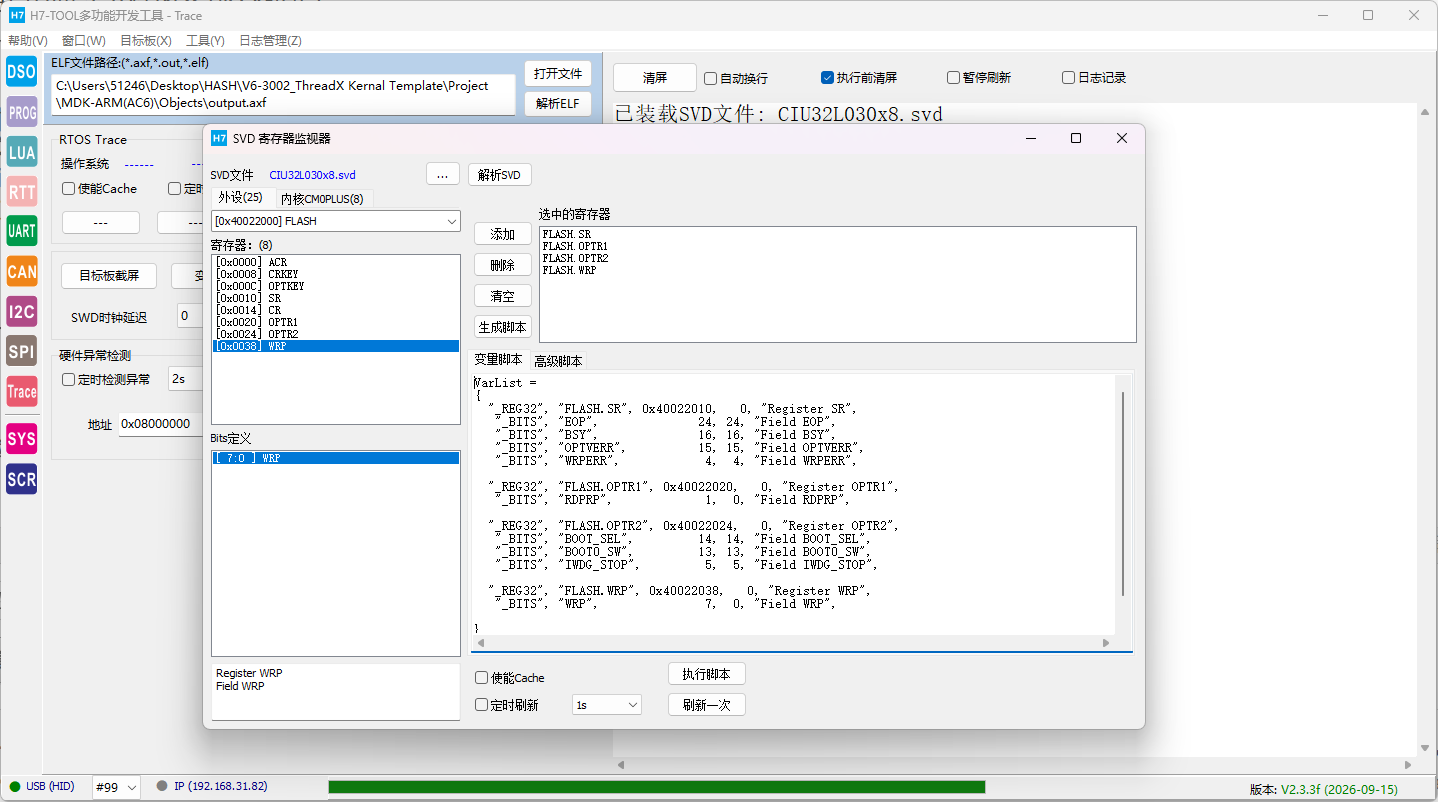The height and width of the screenshot is (802, 1438).
Task: Open the 1s refresh interval dropdown
Action: [x=606, y=705]
